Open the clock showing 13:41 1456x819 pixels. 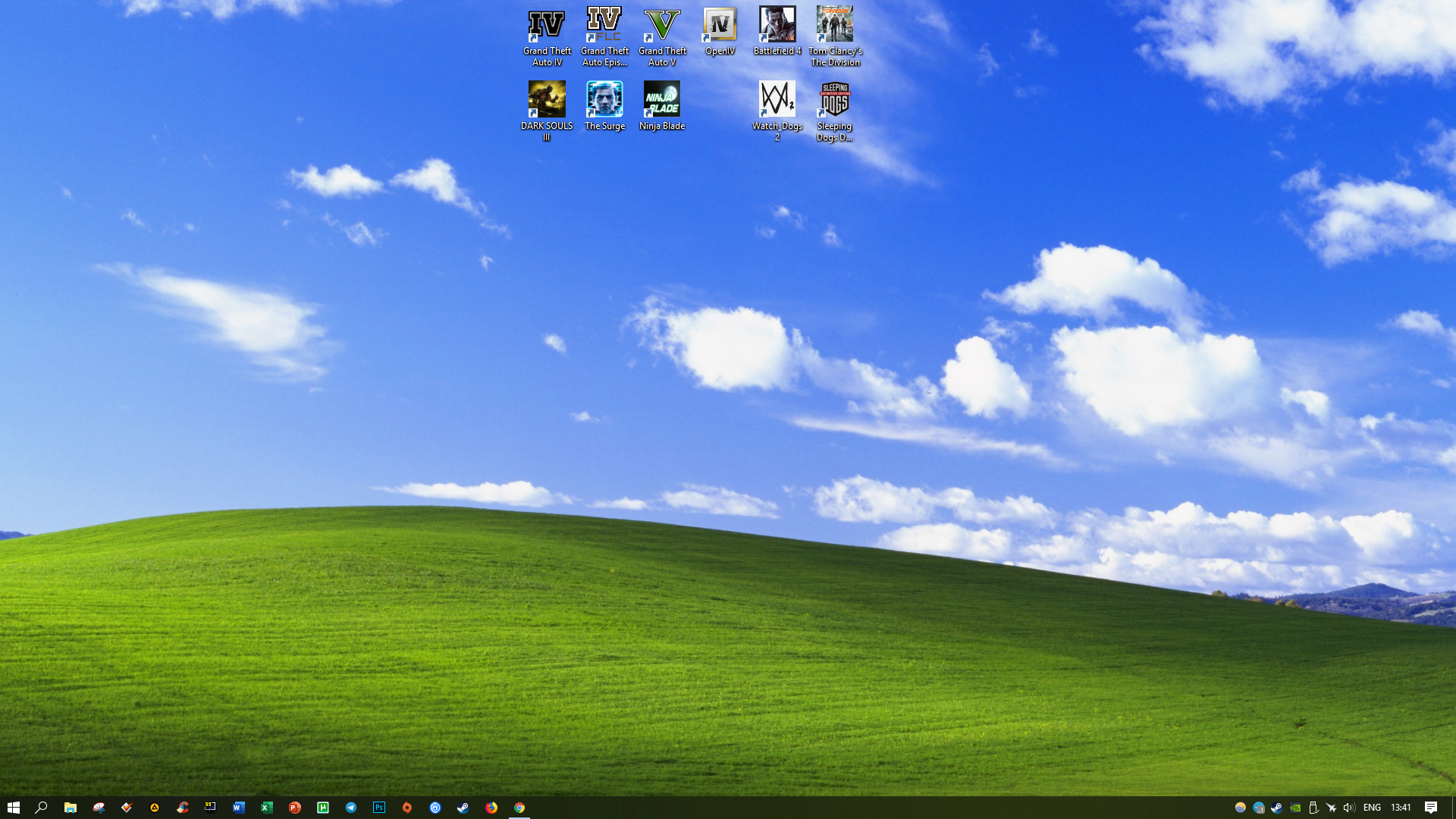coord(1401,808)
